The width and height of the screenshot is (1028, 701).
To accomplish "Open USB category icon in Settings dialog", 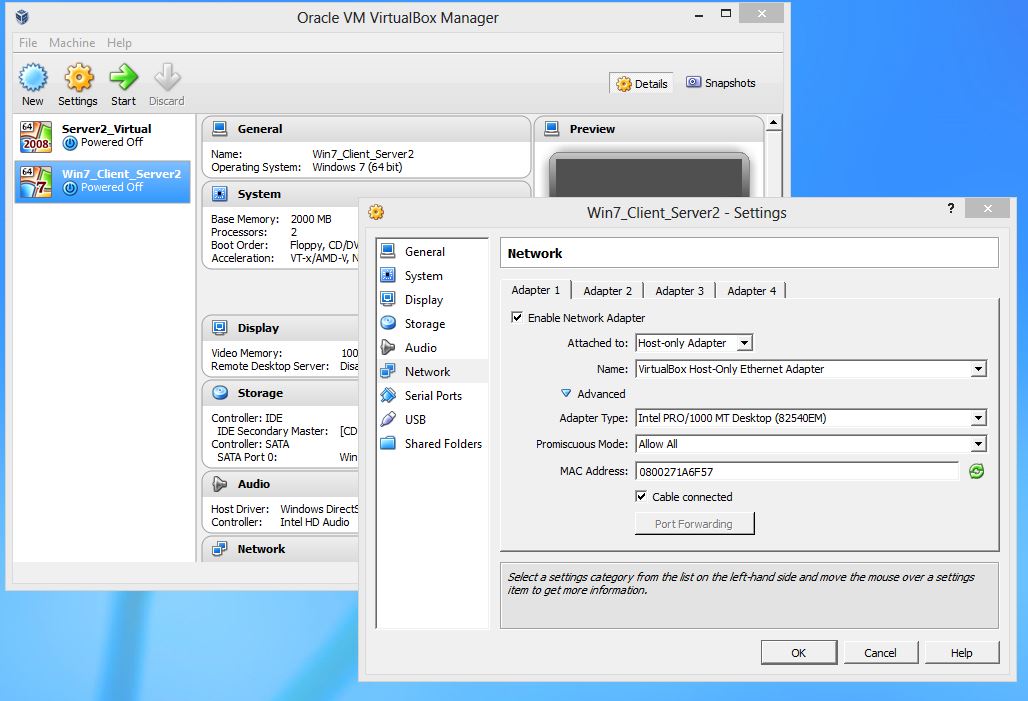I will 388,419.
